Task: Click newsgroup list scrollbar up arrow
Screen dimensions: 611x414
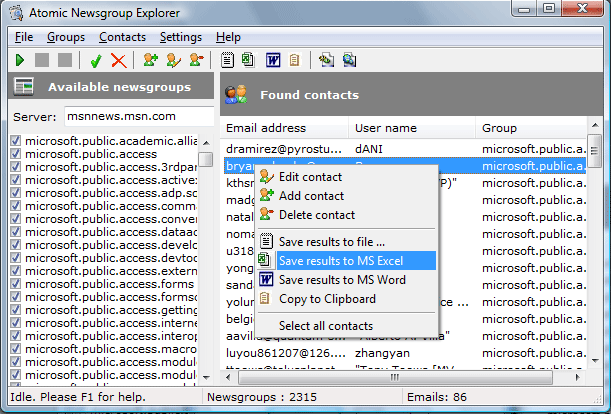Action: (x=206, y=143)
